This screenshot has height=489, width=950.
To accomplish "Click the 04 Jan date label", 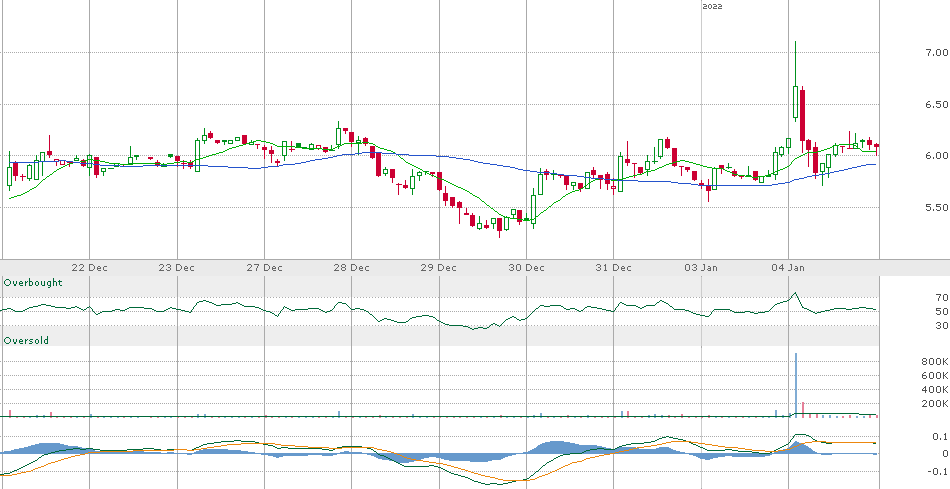I will 789,267.
